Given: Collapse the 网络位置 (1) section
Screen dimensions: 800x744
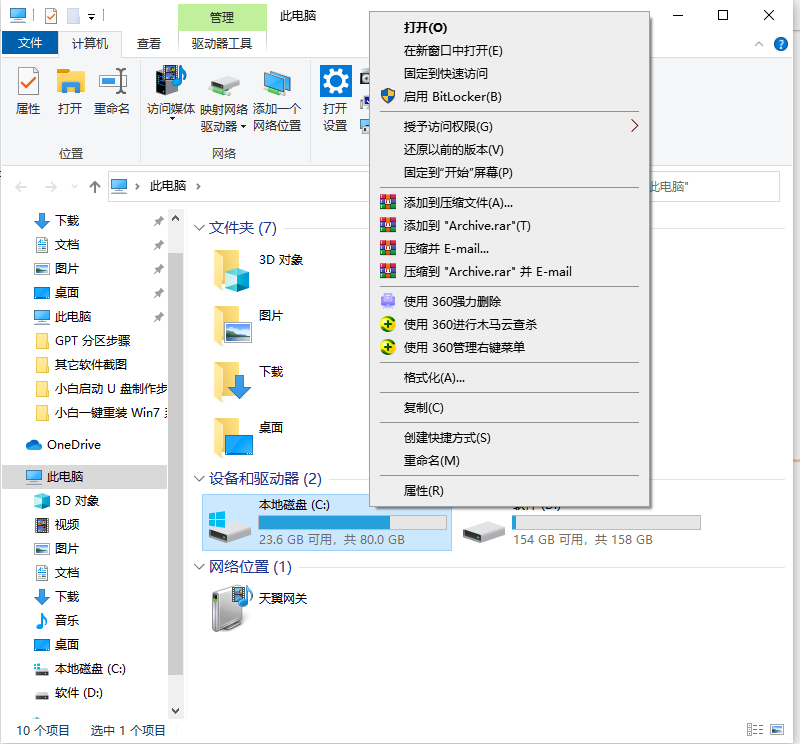Looking at the screenshot, I should [x=199, y=568].
